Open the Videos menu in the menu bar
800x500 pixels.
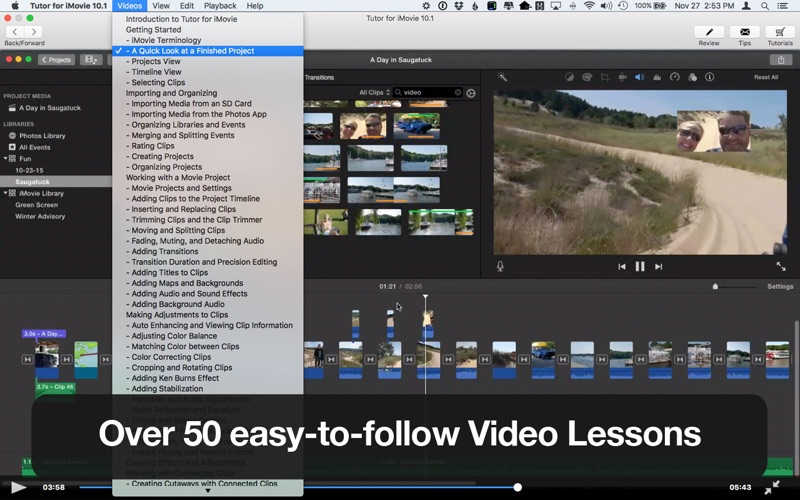coord(130,6)
